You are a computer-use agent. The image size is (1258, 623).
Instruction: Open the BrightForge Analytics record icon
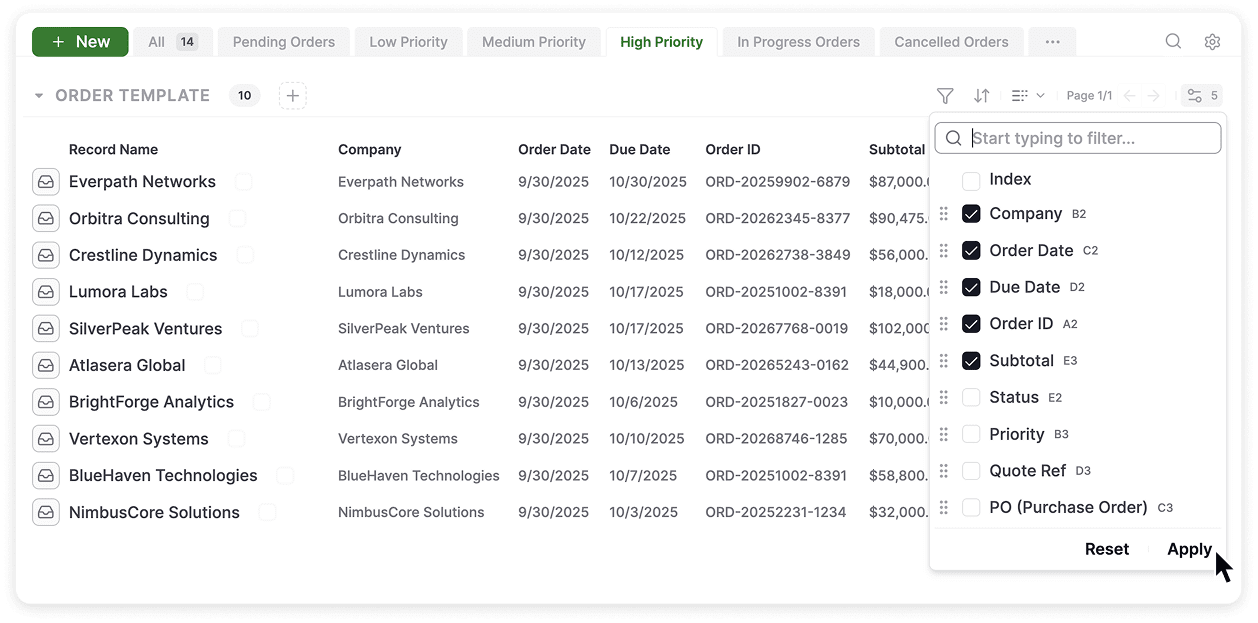coord(45,402)
